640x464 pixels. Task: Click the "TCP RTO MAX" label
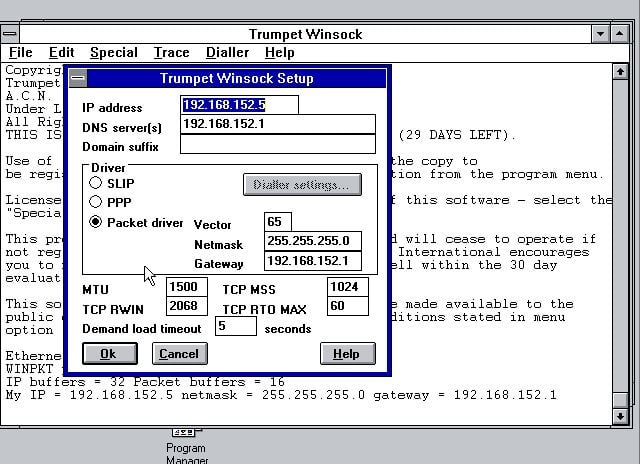point(264,309)
